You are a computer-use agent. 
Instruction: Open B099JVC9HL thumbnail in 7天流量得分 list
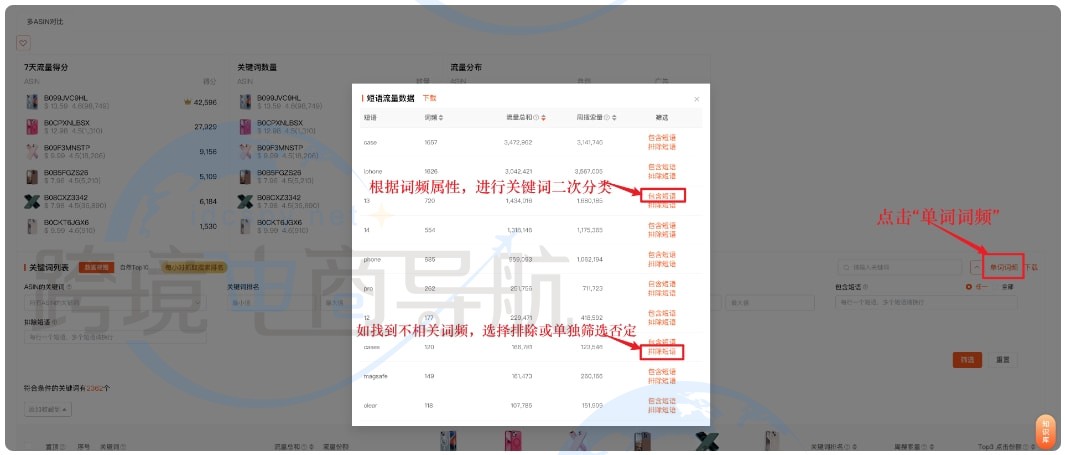pyautogui.click(x=32, y=102)
